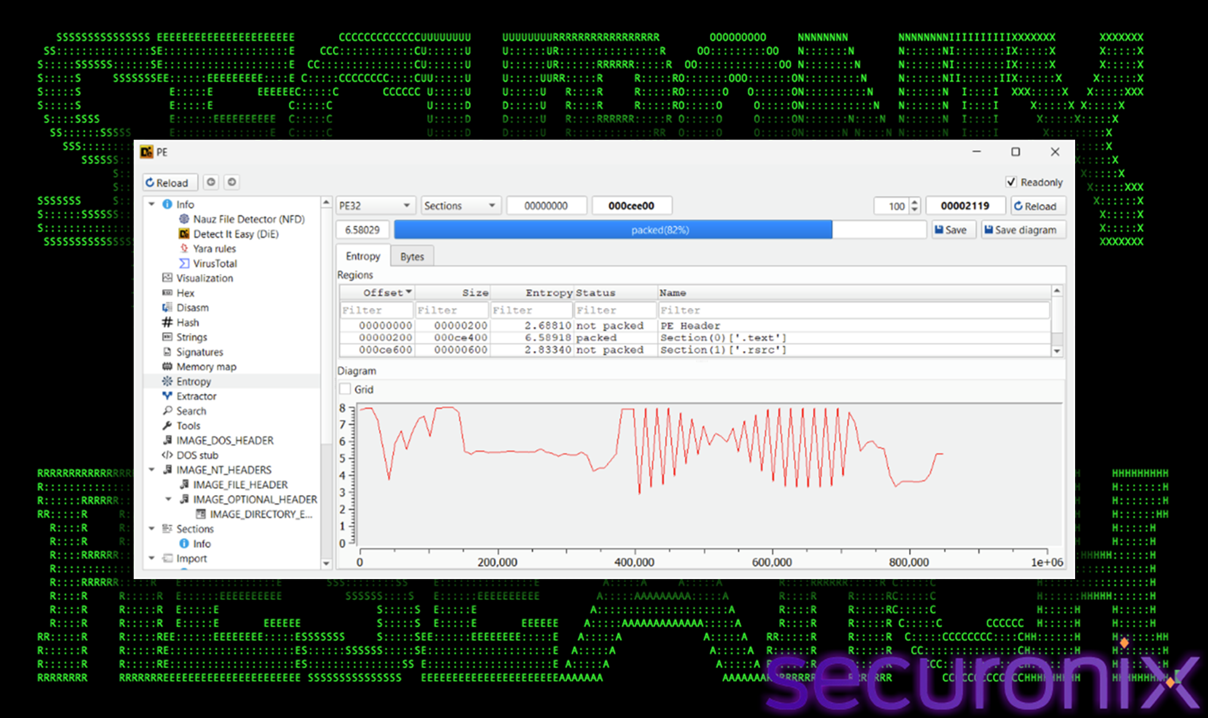1208x718 pixels.
Task: Click Reload button in top-left toolbar
Action: (x=166, y=183)
